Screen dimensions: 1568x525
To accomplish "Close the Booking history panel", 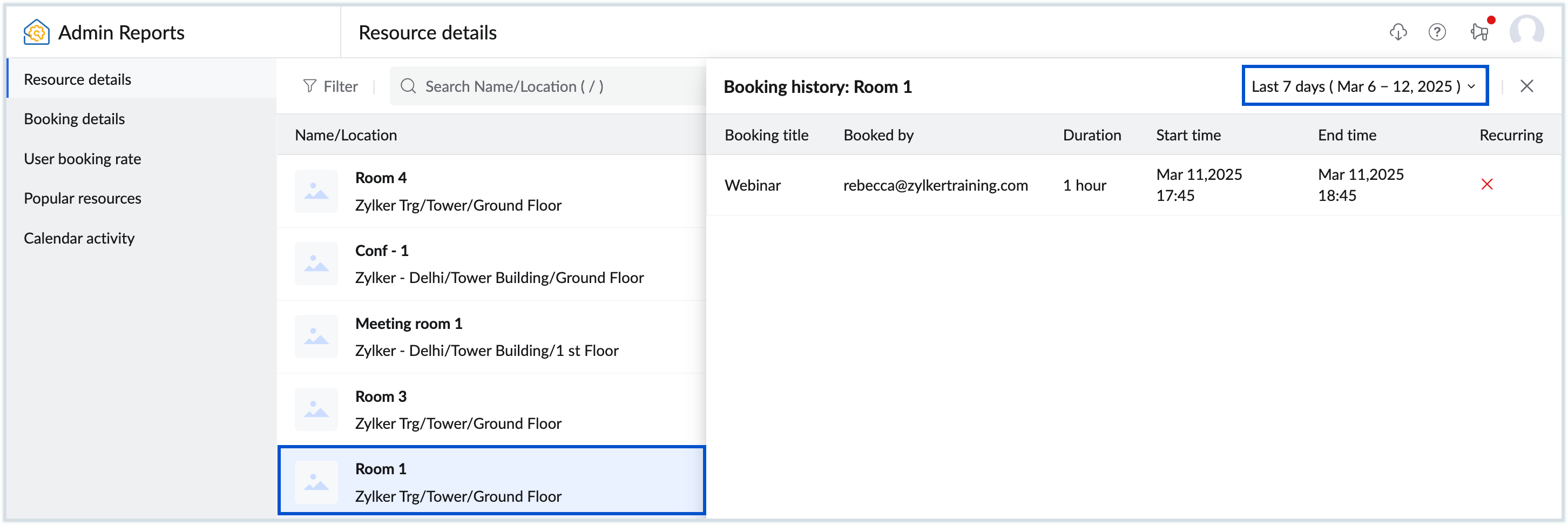I will (x=1526, y=86).
